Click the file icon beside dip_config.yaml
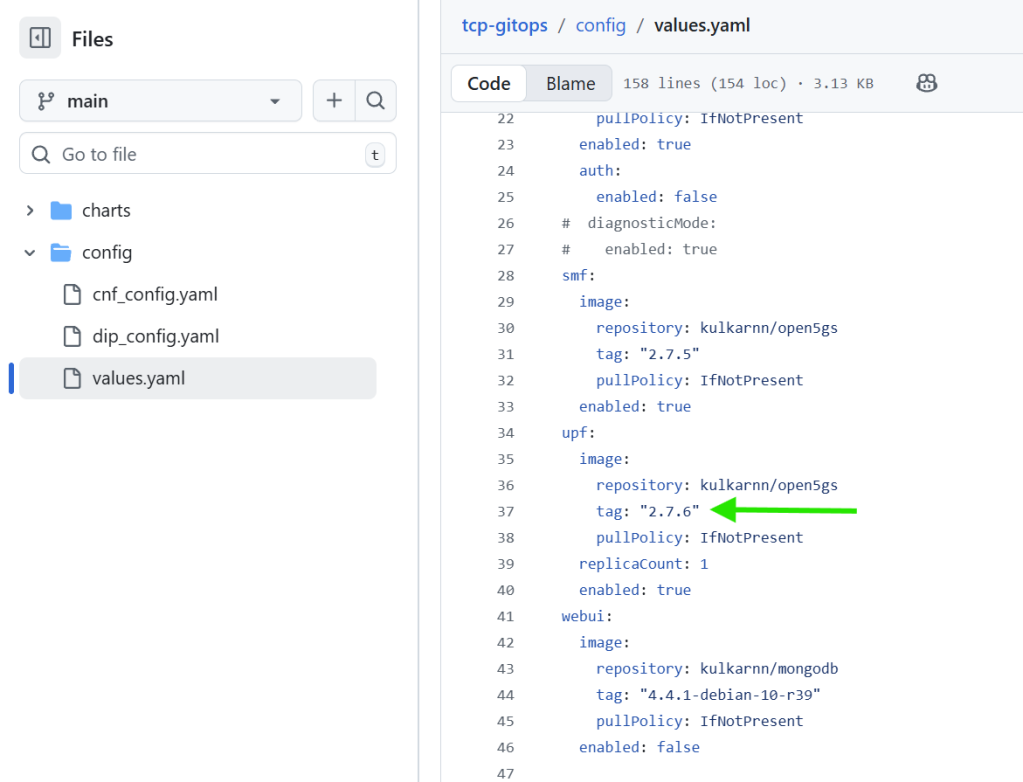 point(72,337)
